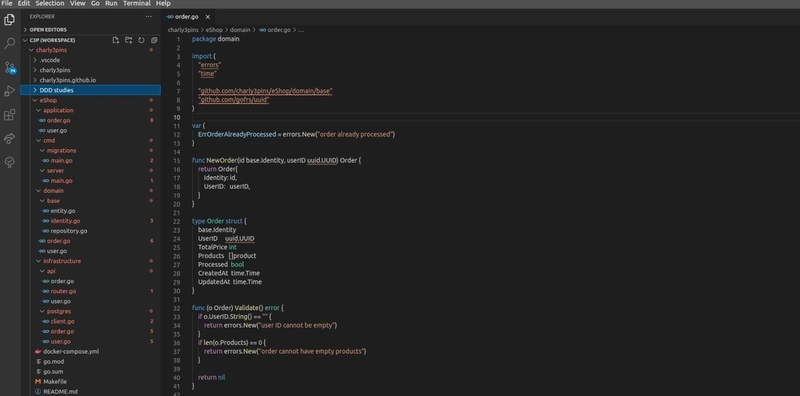Open the Extensions view icon
The height and width of the screenshot is (396, 800).
coord(9,115)
